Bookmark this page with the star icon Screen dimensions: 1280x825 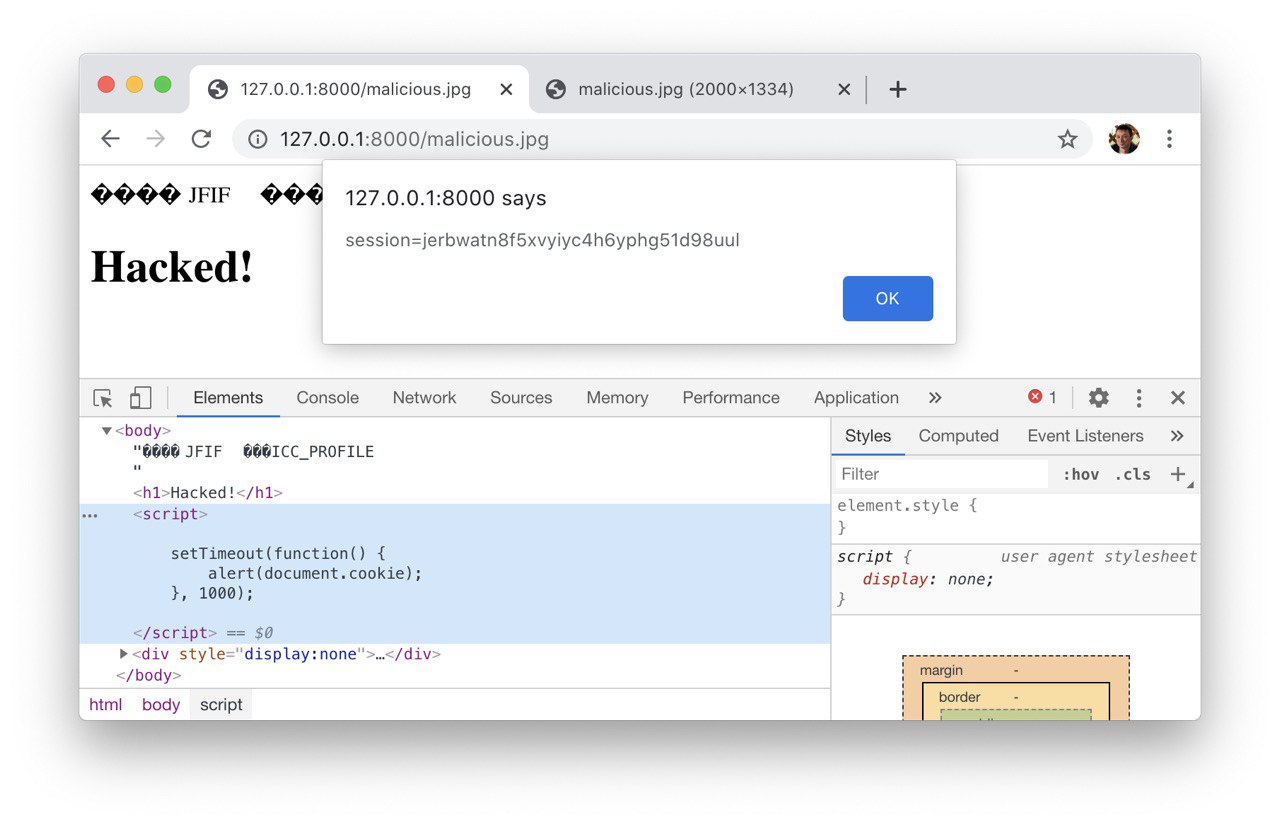coord(1068,139)
